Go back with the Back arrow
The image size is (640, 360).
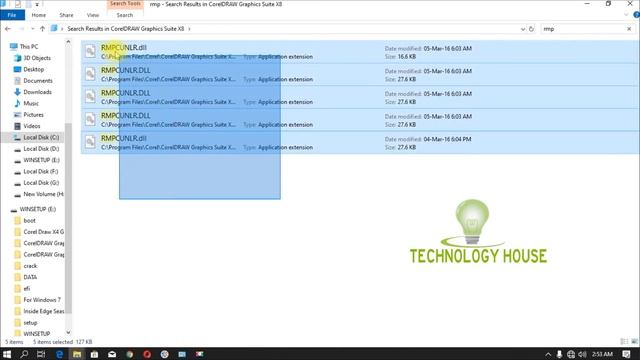coord(8,29)
